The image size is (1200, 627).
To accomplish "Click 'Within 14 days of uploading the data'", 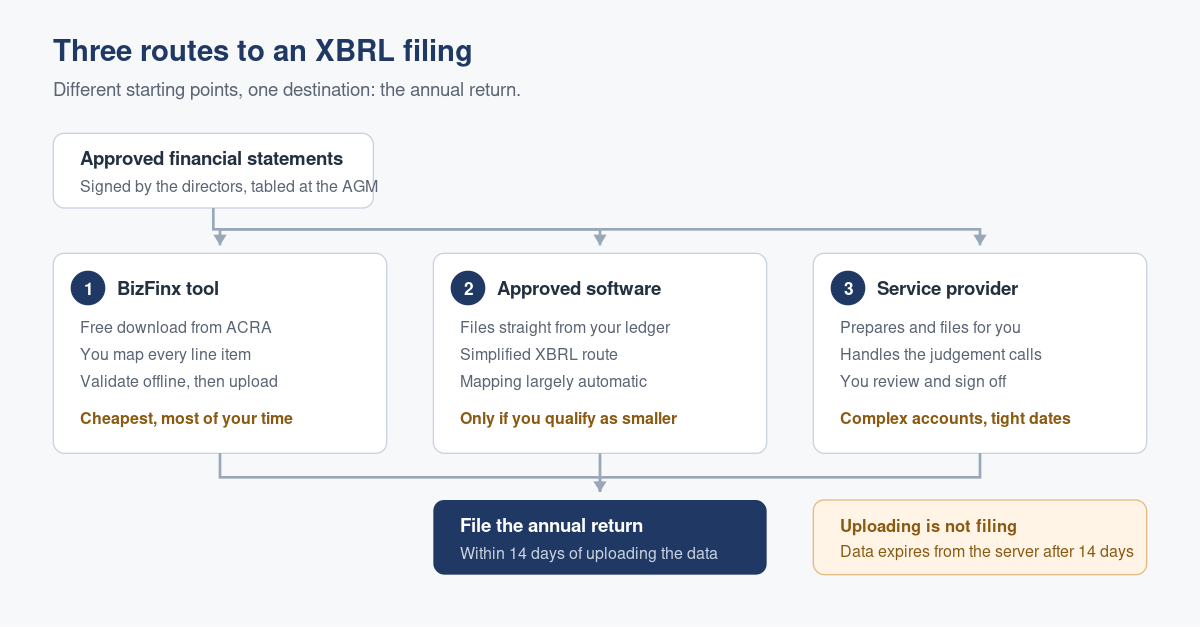I will pyautogui.click(x=589, y=553).
